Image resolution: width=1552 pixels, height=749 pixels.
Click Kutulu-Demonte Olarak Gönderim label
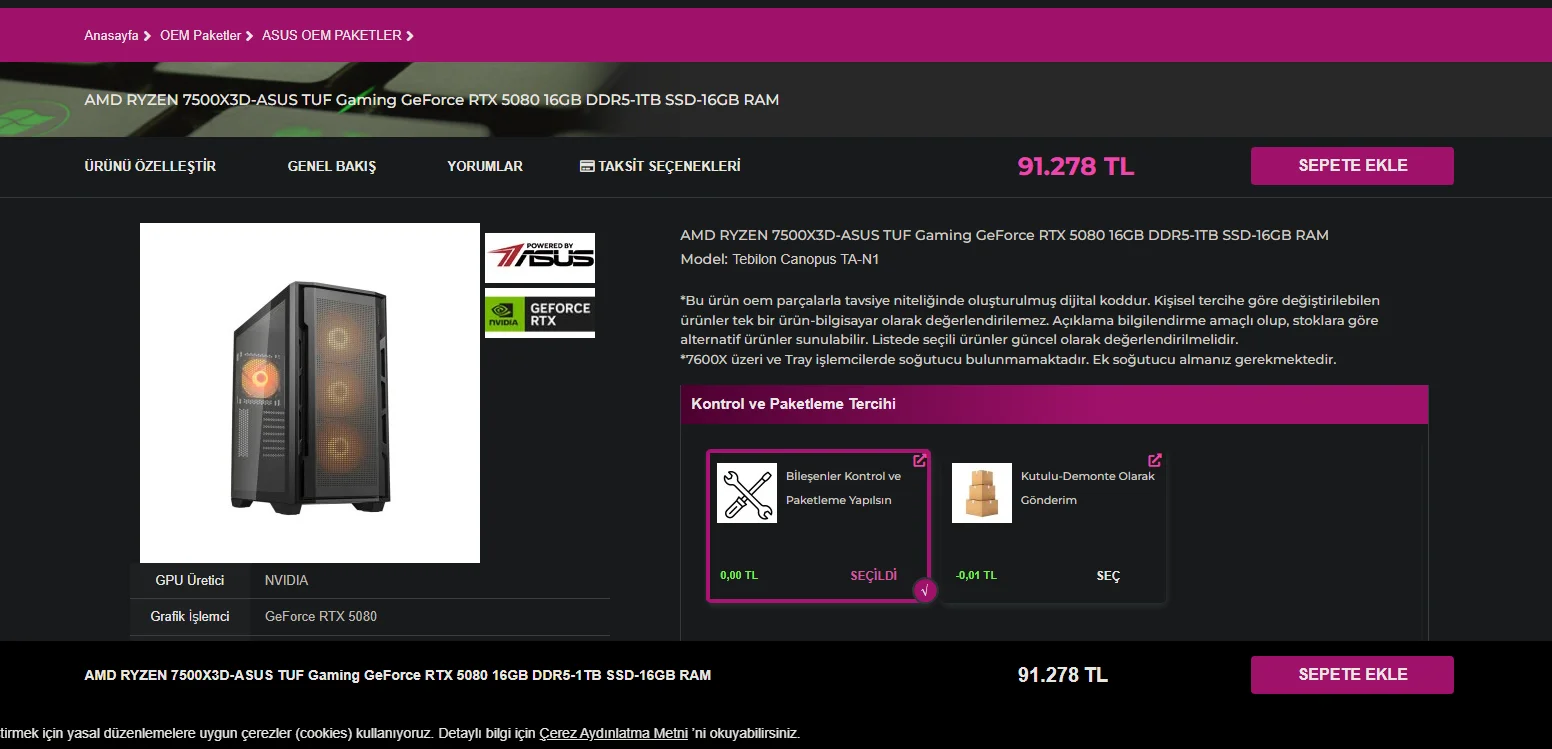[1088, 488]
